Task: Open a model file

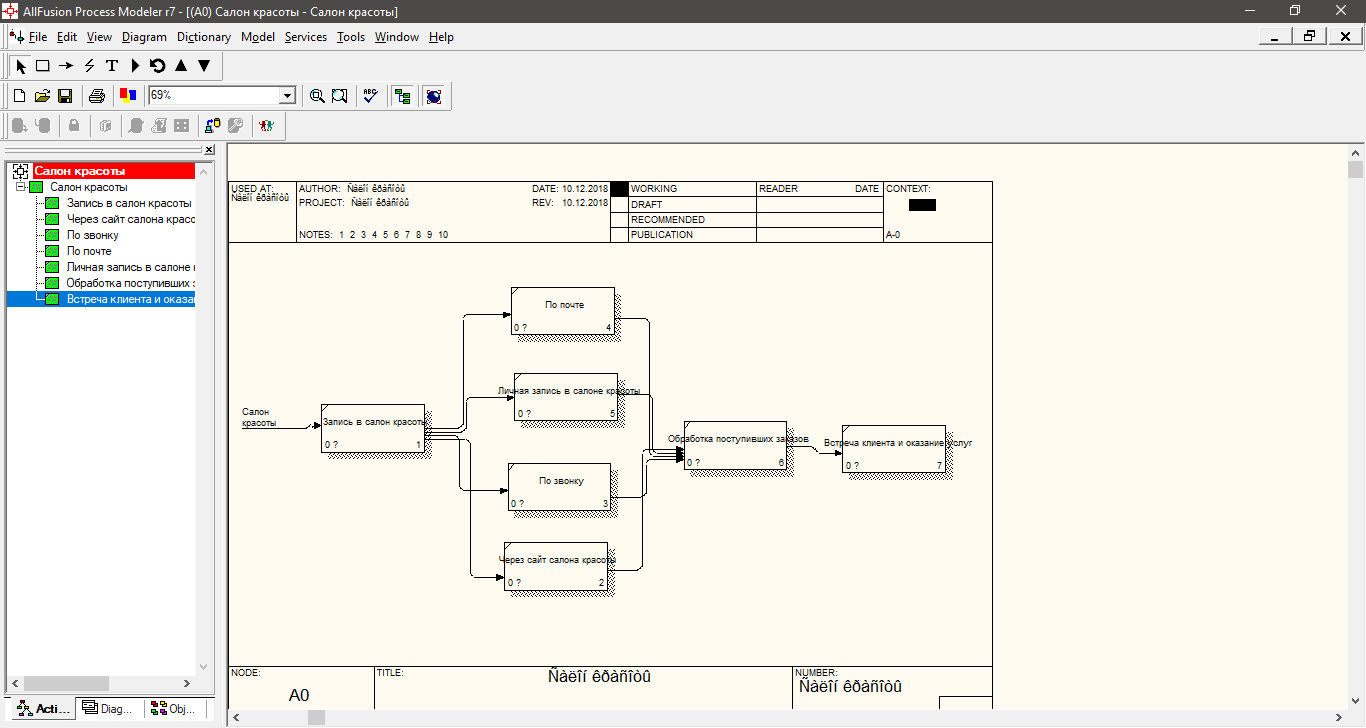Action: [x=42, y=96]
